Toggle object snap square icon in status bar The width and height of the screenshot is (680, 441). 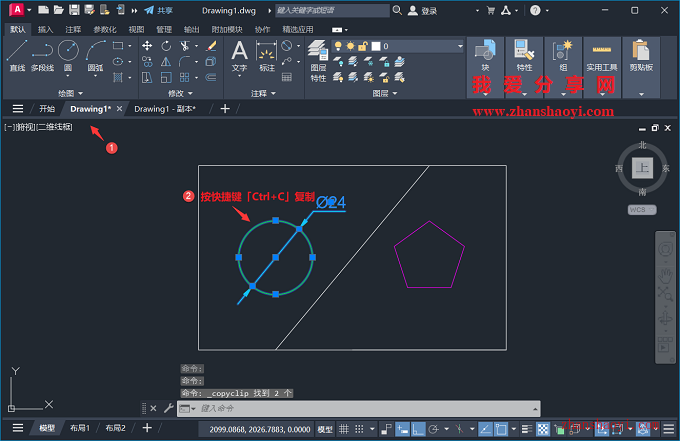(x=501, y=429)
